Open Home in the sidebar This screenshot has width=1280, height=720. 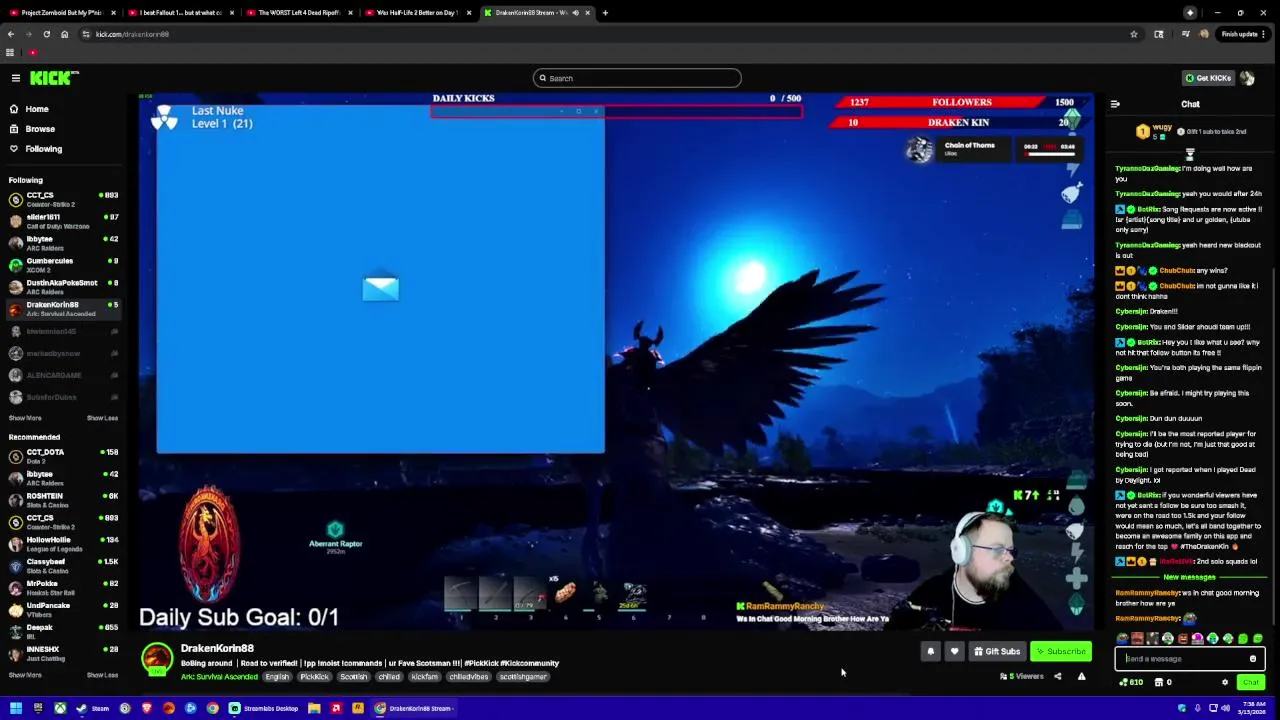coord(37,109)
